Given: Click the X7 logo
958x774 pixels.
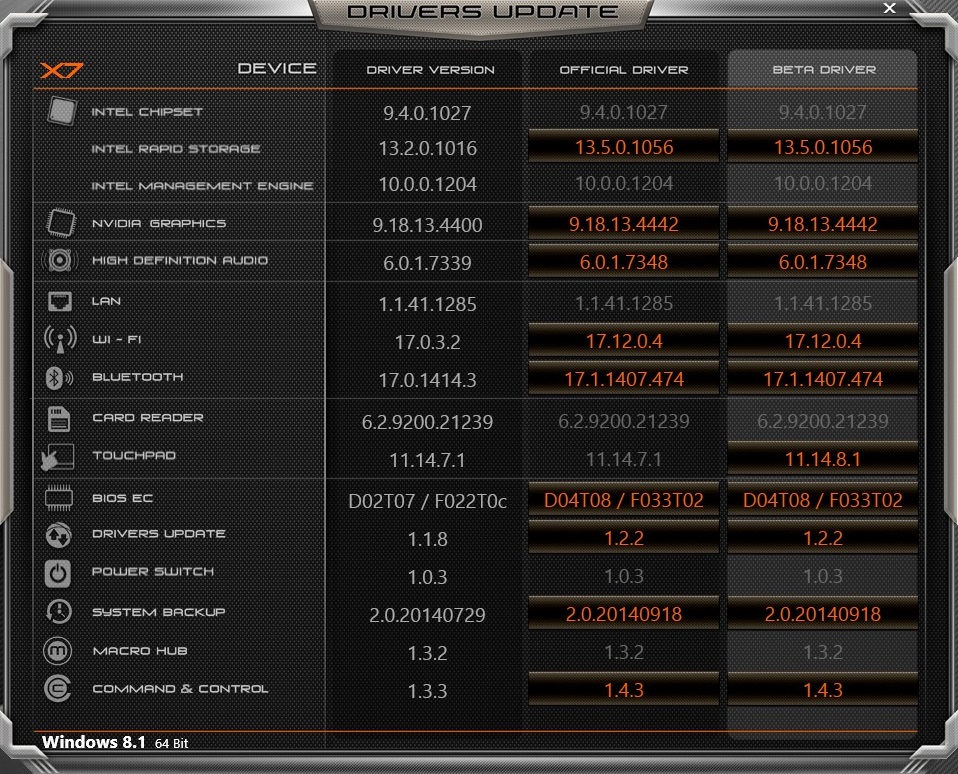Looking at the screenshot, I should point(61,70).
